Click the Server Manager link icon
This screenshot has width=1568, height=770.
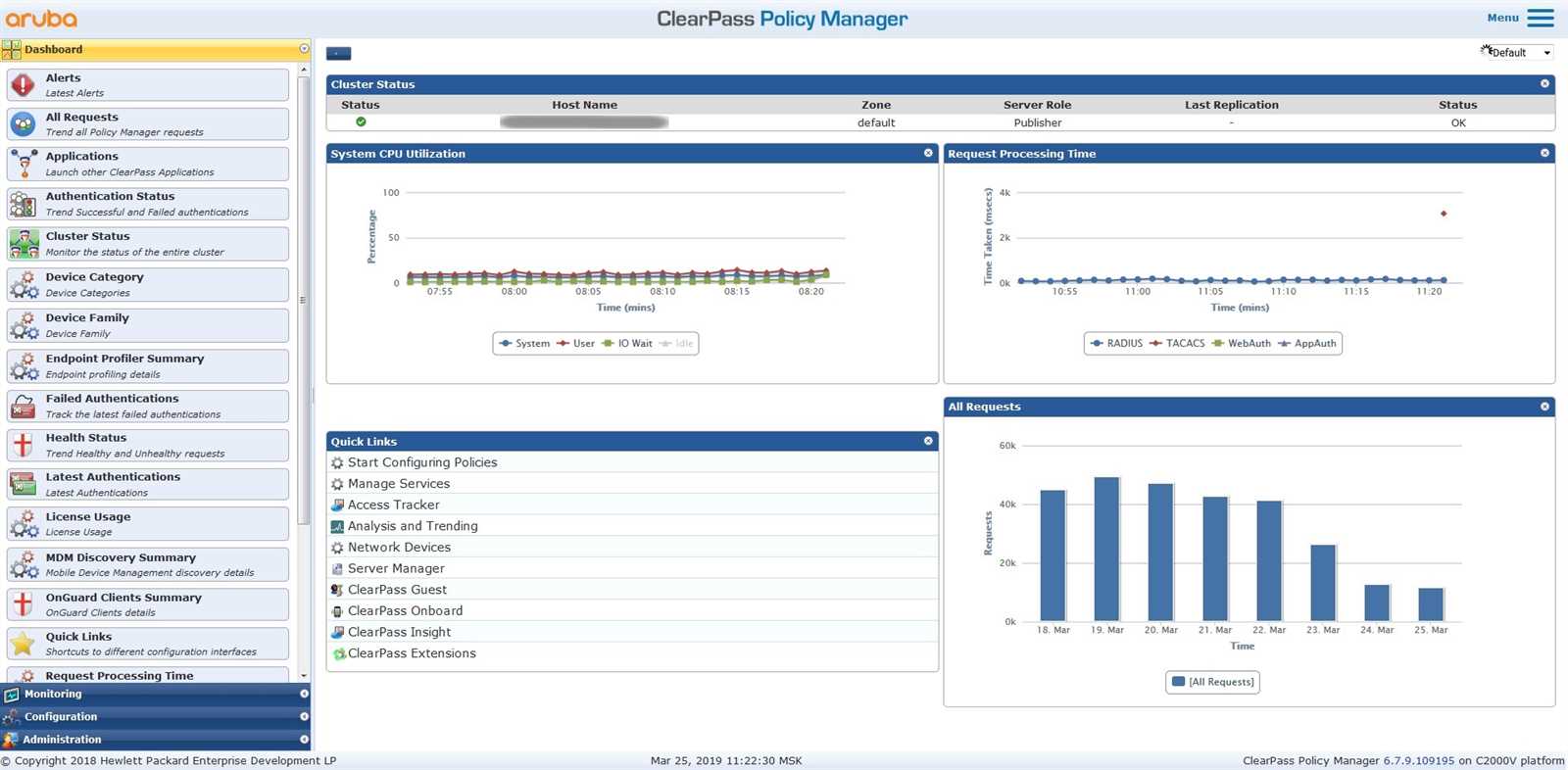click(337, 568)
